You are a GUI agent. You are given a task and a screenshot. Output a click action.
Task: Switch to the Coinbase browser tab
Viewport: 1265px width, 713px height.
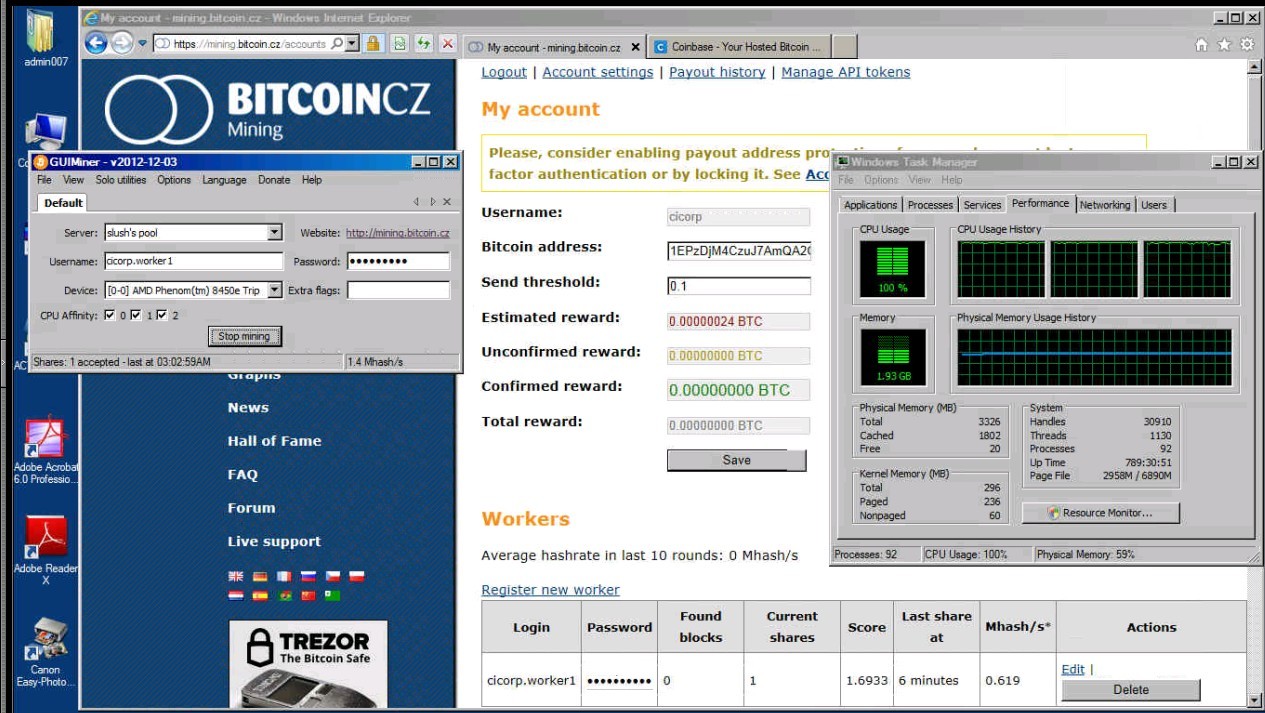[740, 47]
